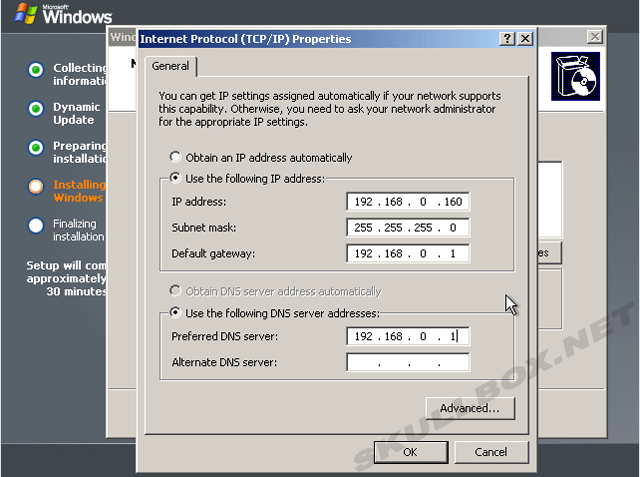
Task: Click the Dynamic Update step label
Action: point(77,113)
